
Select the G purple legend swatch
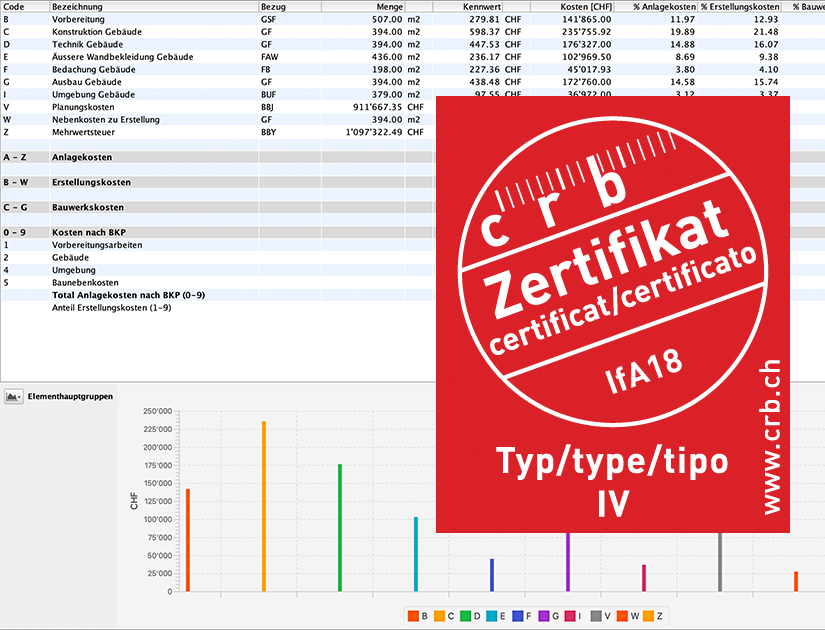click(x=544, y=616)
